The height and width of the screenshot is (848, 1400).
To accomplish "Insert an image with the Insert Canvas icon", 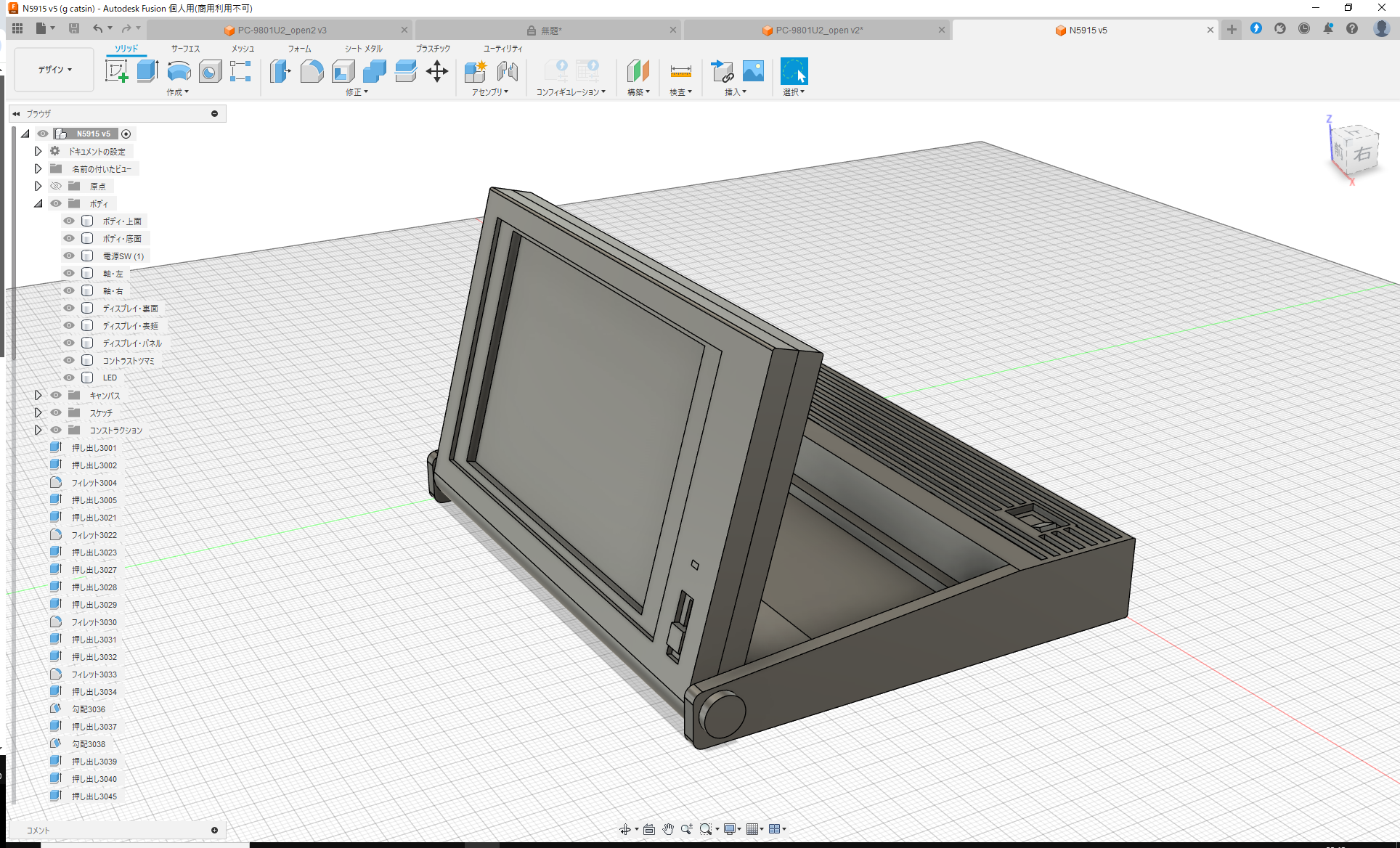I will point(753,71).
